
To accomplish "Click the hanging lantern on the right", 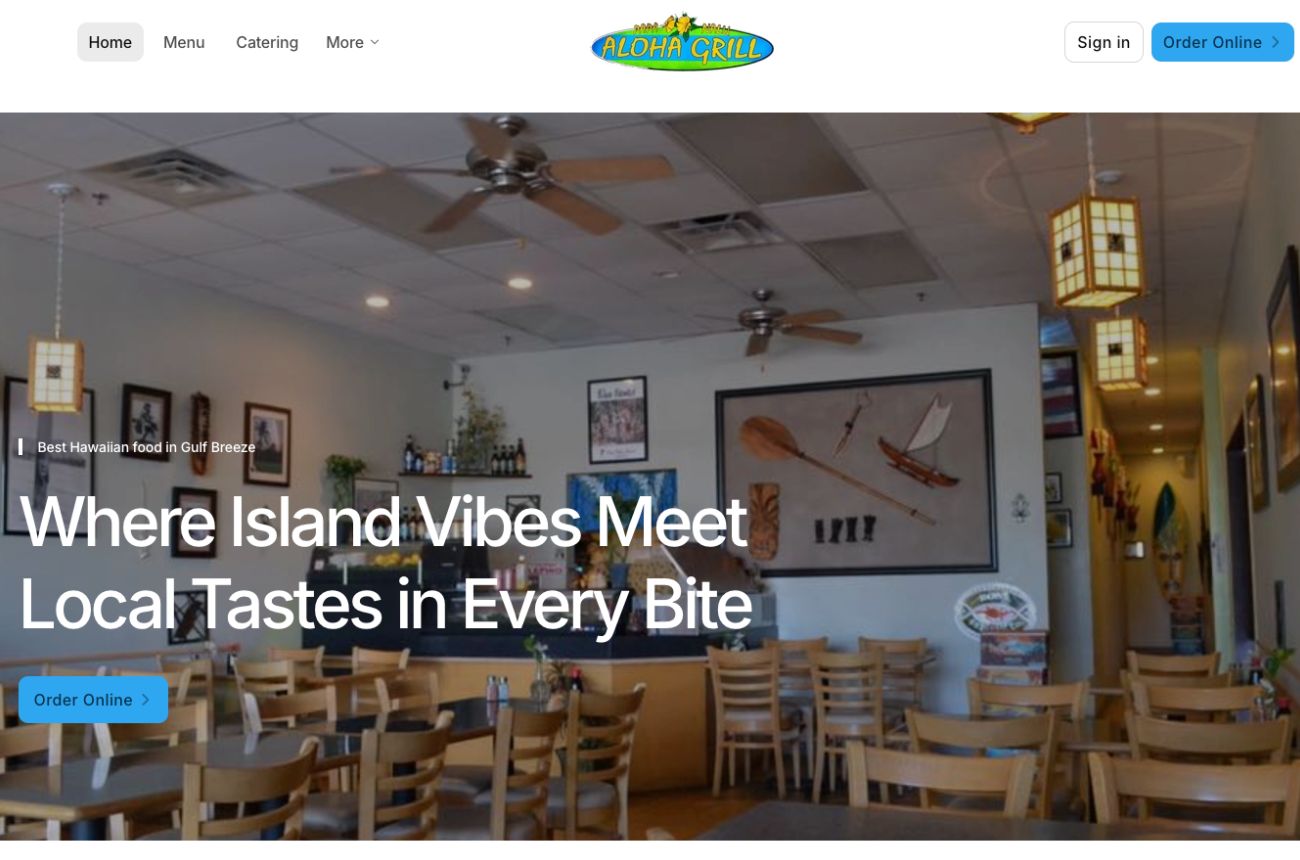I will (x=1097, y=248).
